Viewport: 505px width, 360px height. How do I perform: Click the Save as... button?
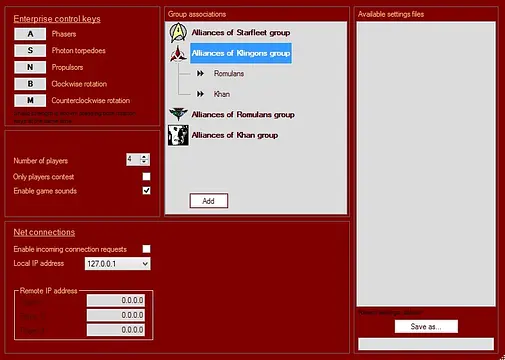pos(426,326)
